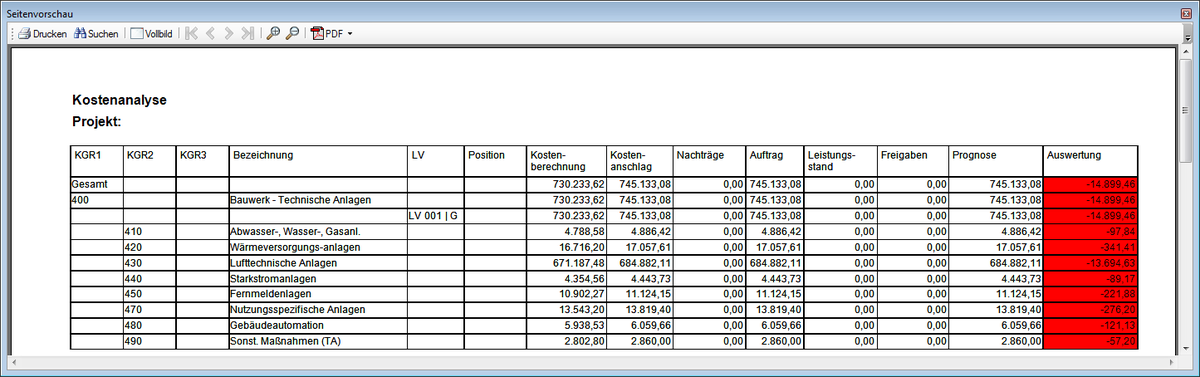Click the Kostenanalyse heading

point(119,100)
